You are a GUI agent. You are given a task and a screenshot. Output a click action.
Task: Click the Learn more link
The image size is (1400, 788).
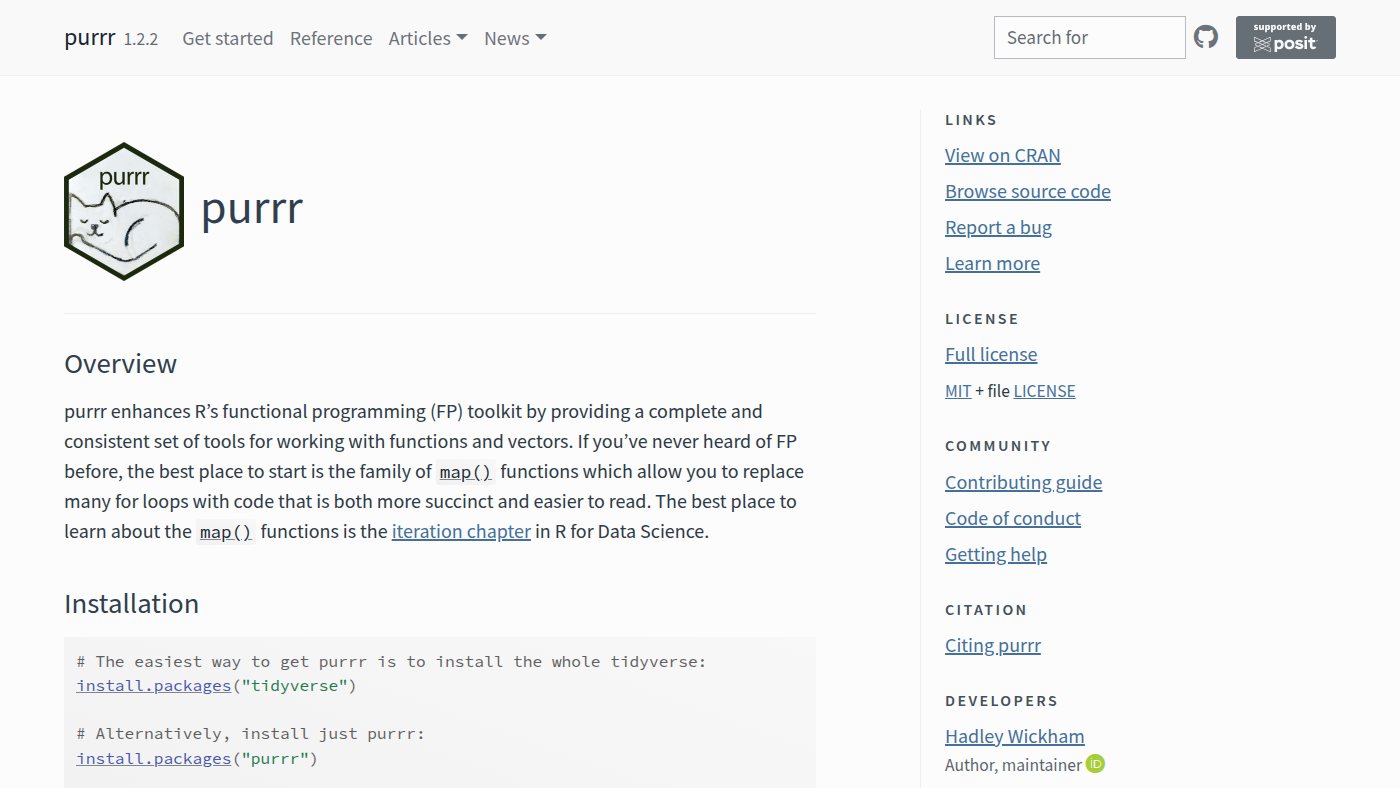click(992, 263)
